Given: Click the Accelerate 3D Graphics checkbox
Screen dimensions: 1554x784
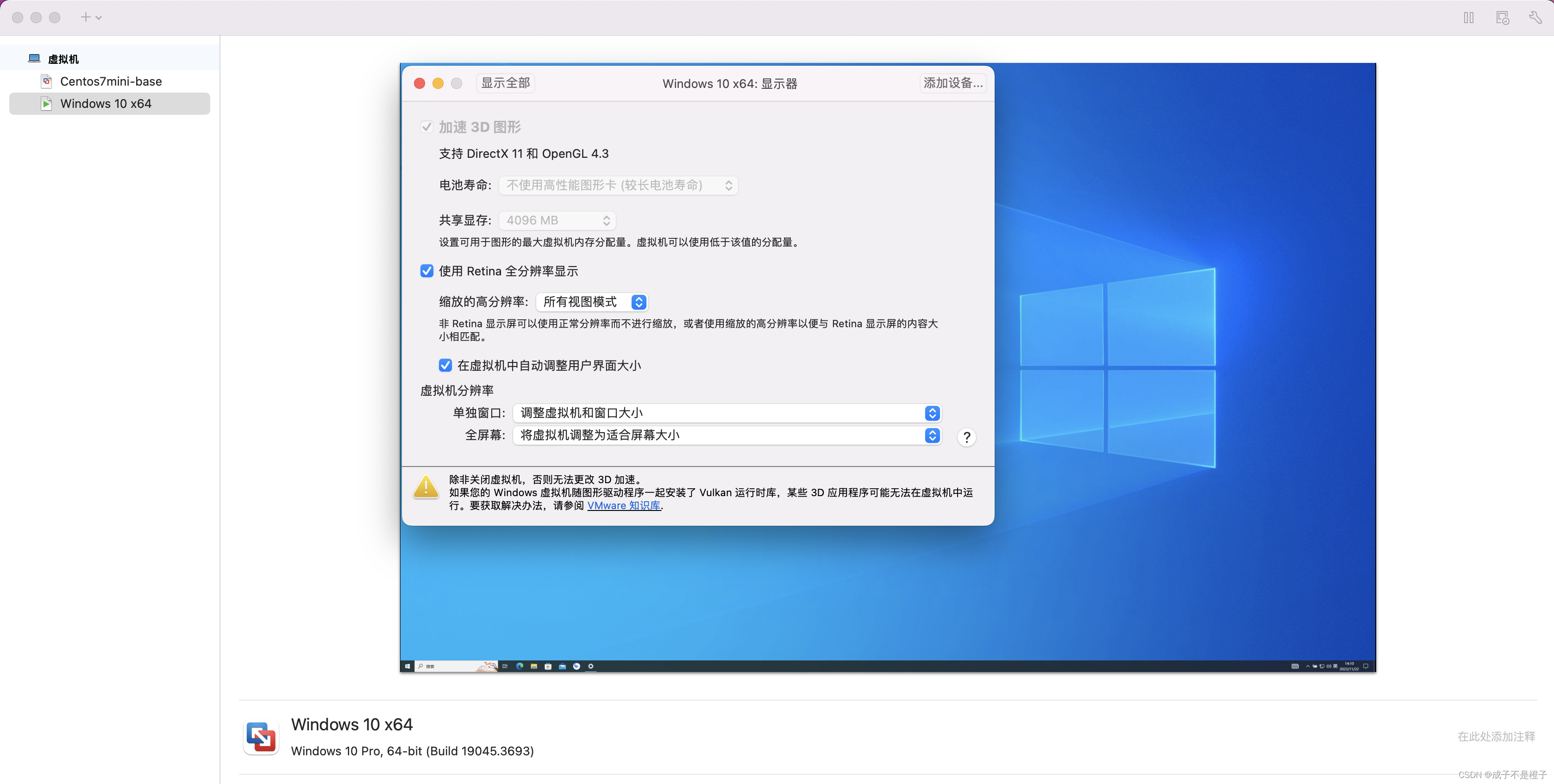Looking at the screenshot, I should (426, 127).
